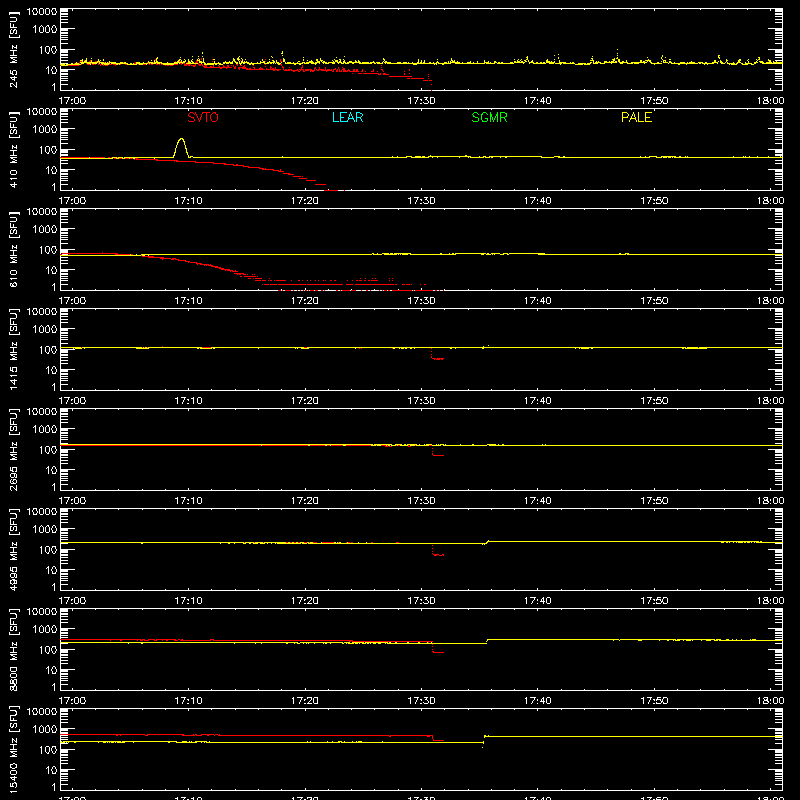Image resolution: width=800 pixels, height=800 pixels.
Task: Click the 10 tick label of 15400 MHz plot
Action: pos(51,770)
